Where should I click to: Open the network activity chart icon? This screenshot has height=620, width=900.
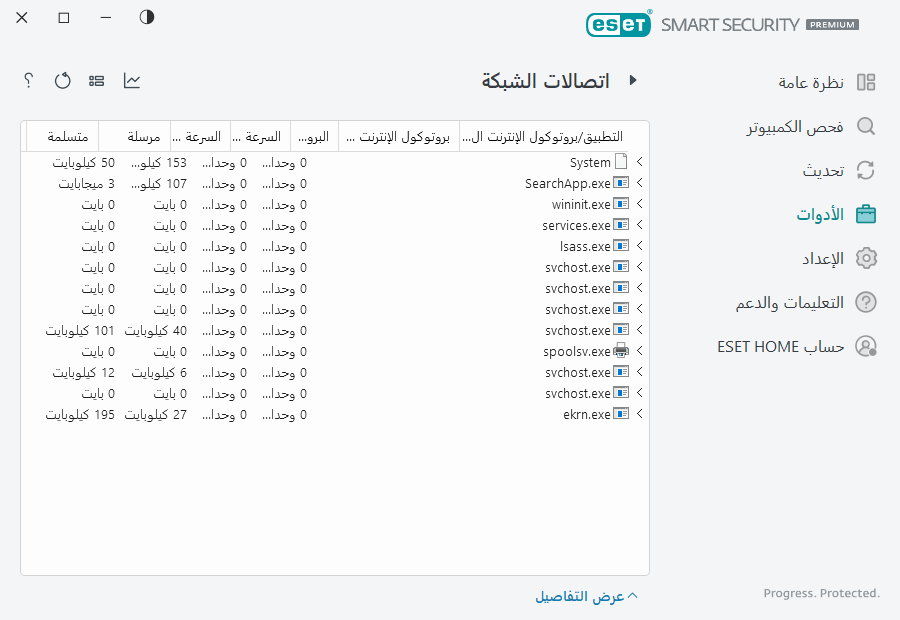131,81
